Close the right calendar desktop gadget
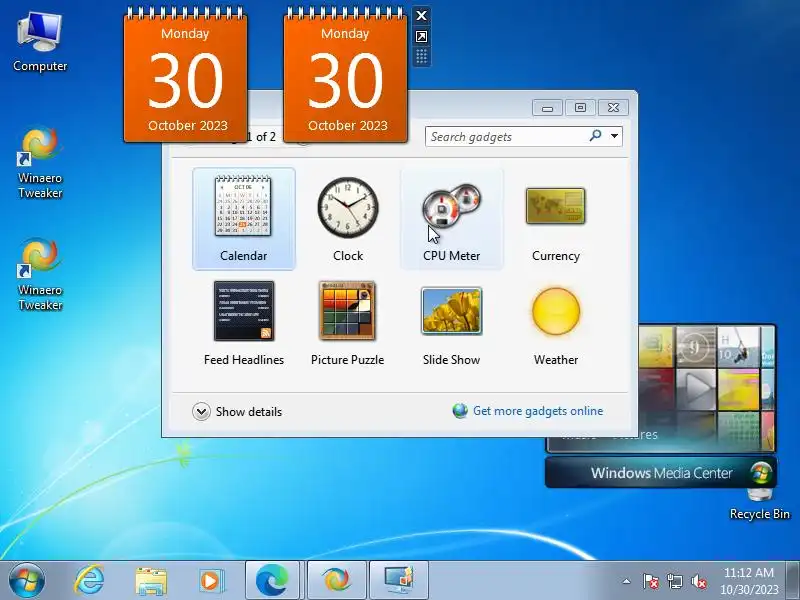 (x=421, y=16)
